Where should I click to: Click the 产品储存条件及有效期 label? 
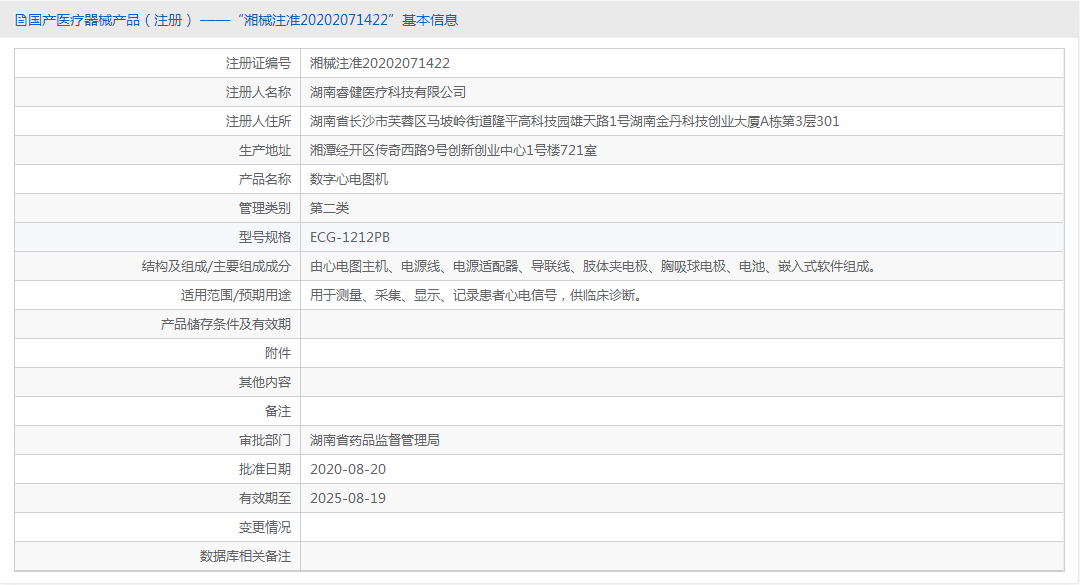[226, 324]
